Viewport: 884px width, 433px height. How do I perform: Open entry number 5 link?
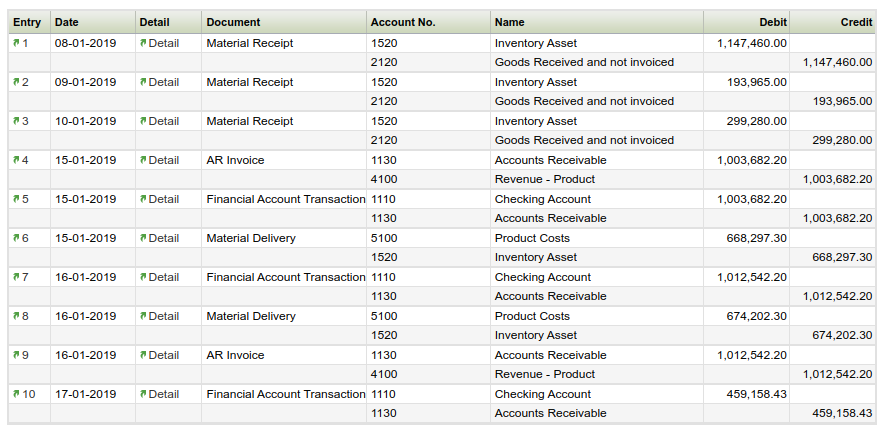coord(25,199)
